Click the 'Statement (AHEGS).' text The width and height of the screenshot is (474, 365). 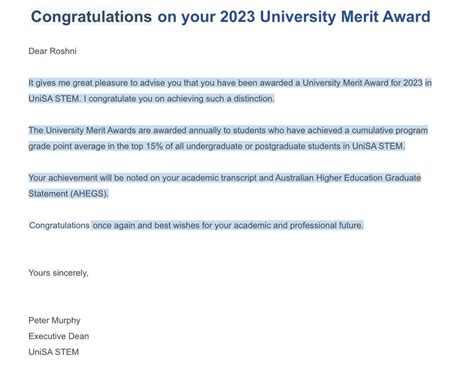click(x=68, y=194)
